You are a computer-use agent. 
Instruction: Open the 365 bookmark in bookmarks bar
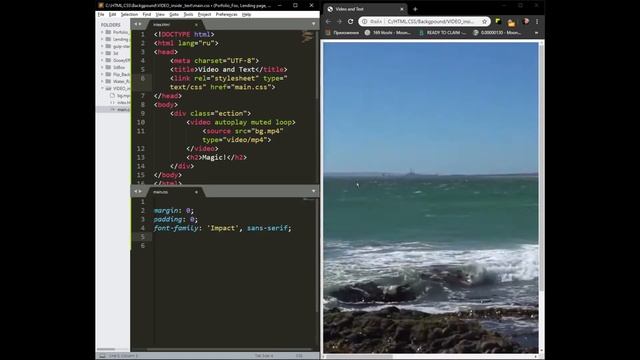(x=388, y=33)
